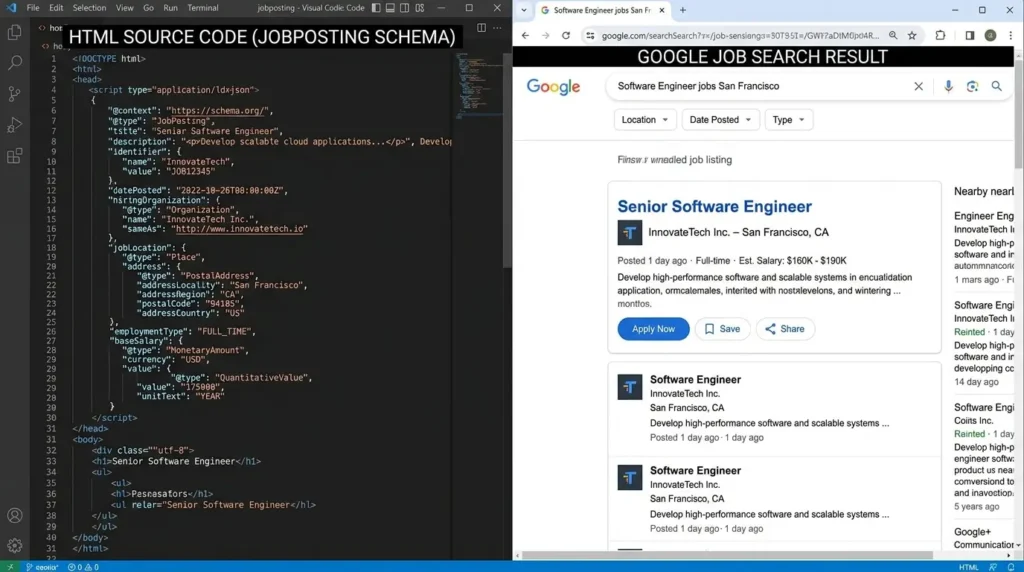
Task: Click the horizontal scrollbar under job results
Action: pos(730,555)
